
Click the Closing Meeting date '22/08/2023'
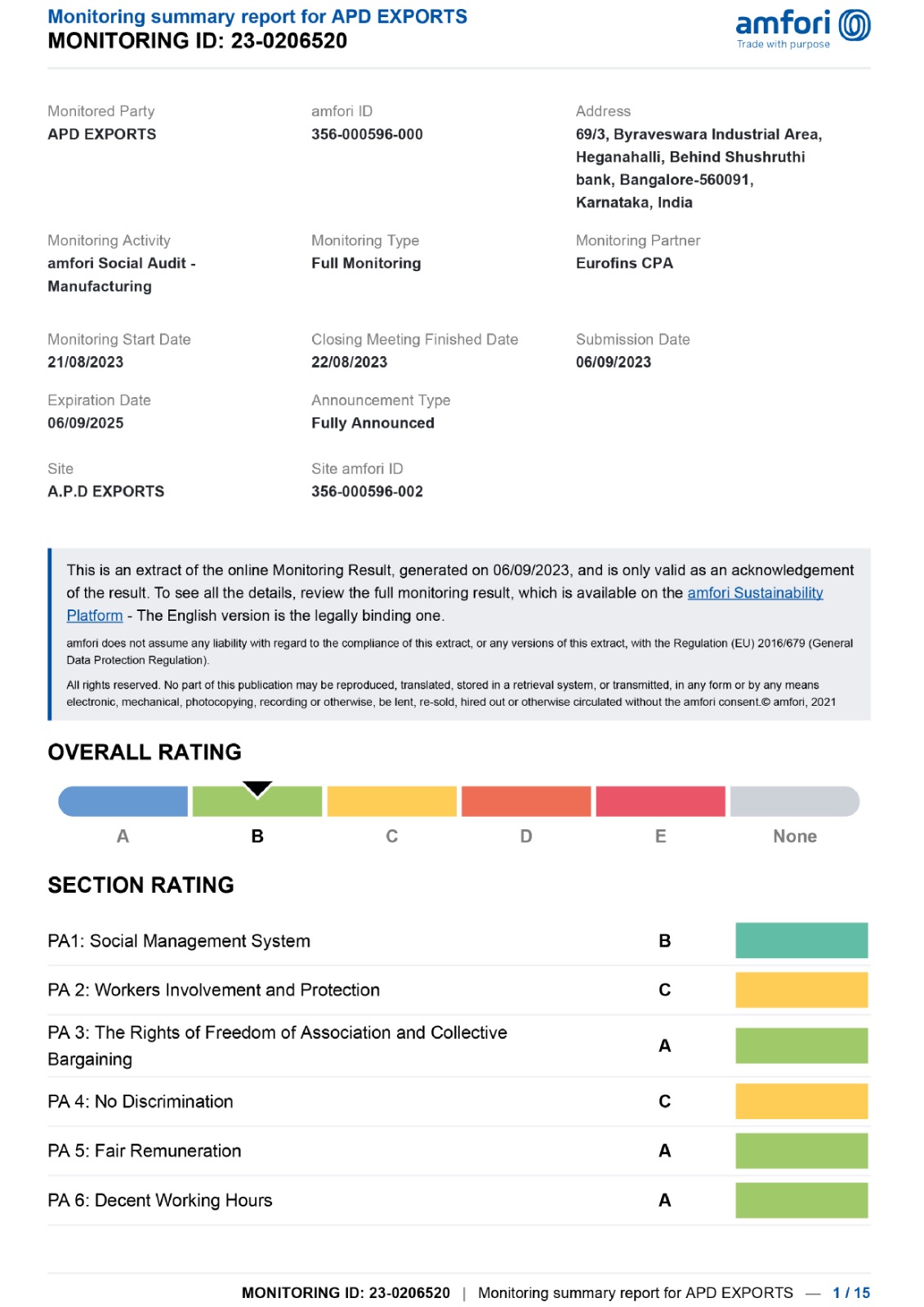(x=349, y=362)
